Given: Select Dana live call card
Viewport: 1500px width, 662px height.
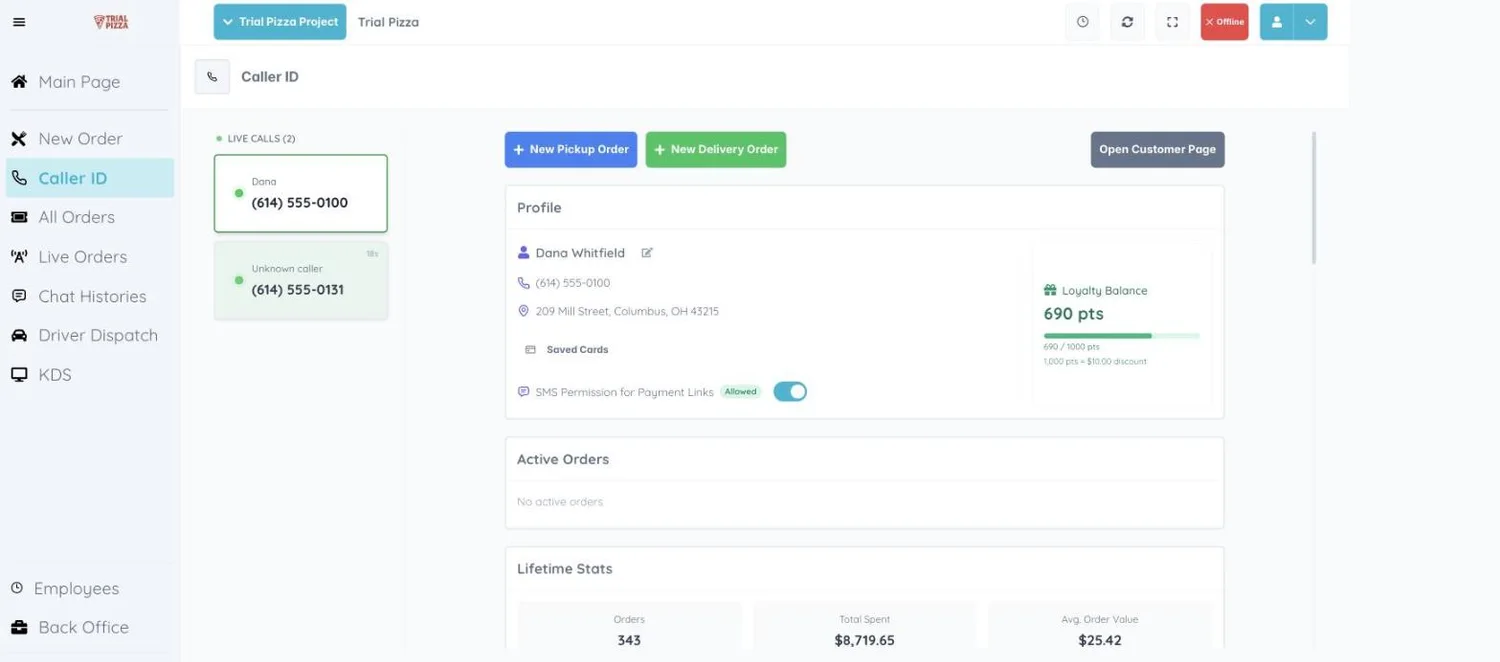Looking at the screenshot, I should click(301, 193).
